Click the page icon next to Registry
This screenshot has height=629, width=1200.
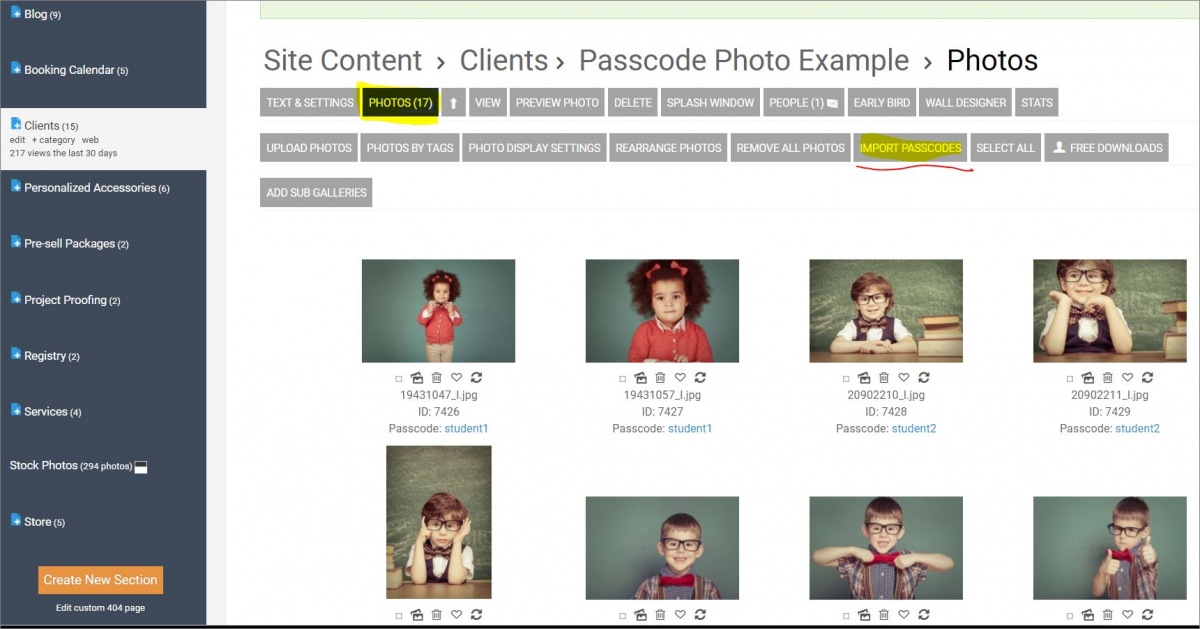(16, 355)
